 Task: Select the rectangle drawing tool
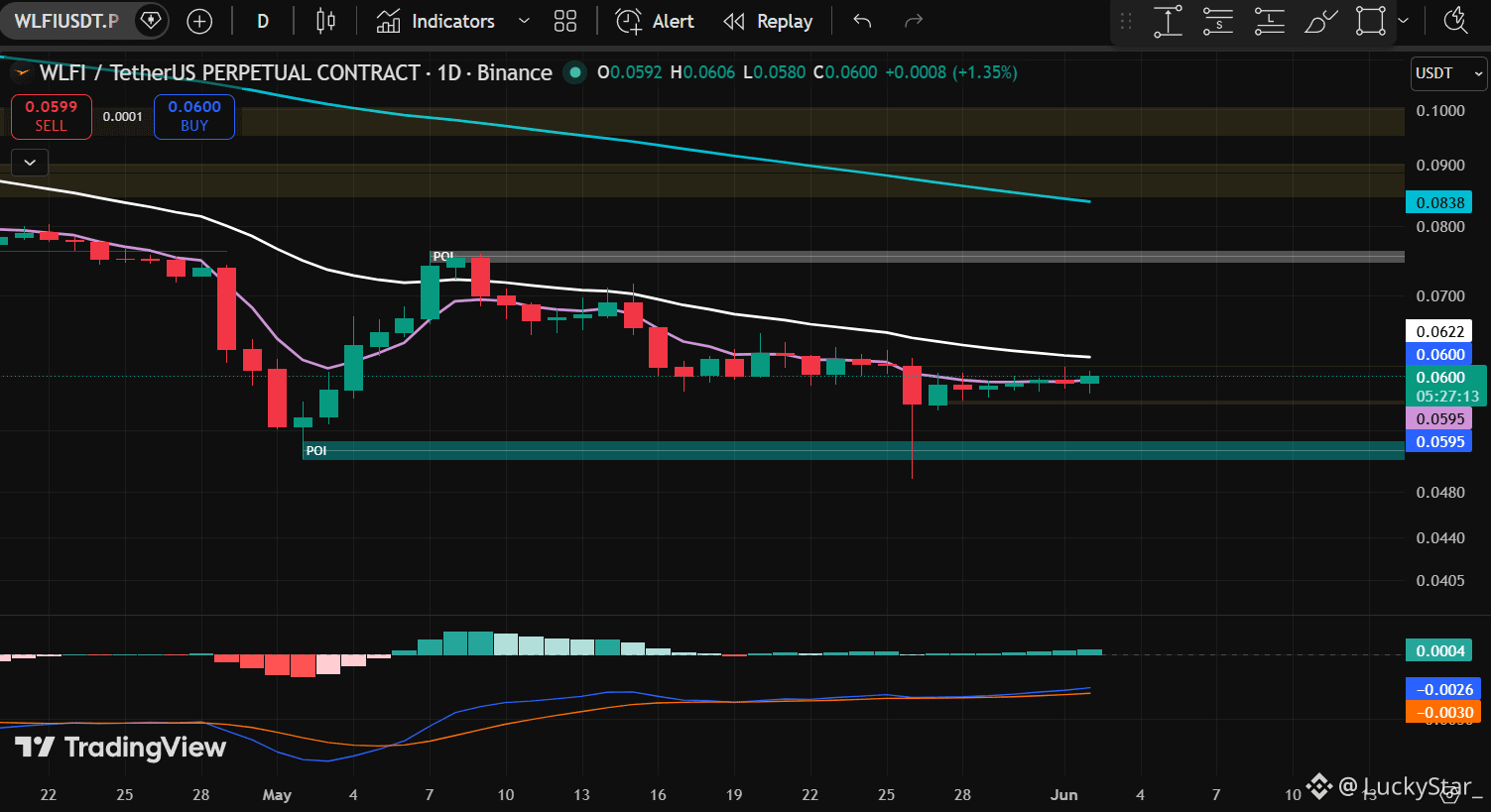[x=1371, y=21]
